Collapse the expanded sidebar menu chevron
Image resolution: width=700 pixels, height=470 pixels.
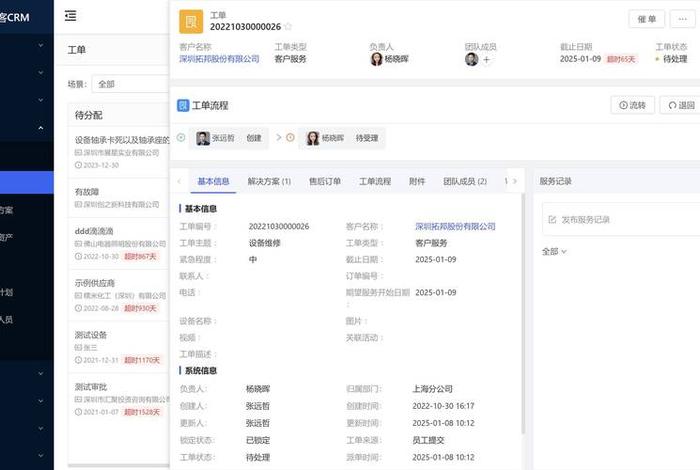(41, 128)
